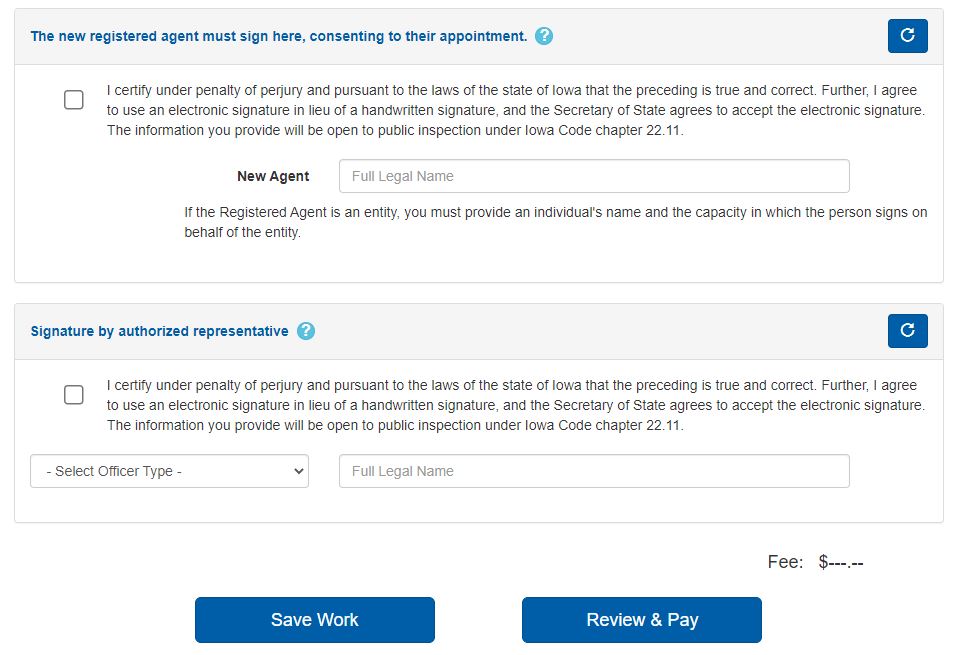
Task: Enable electronic signature consent for the new agent
Action: tap(73, 99)
